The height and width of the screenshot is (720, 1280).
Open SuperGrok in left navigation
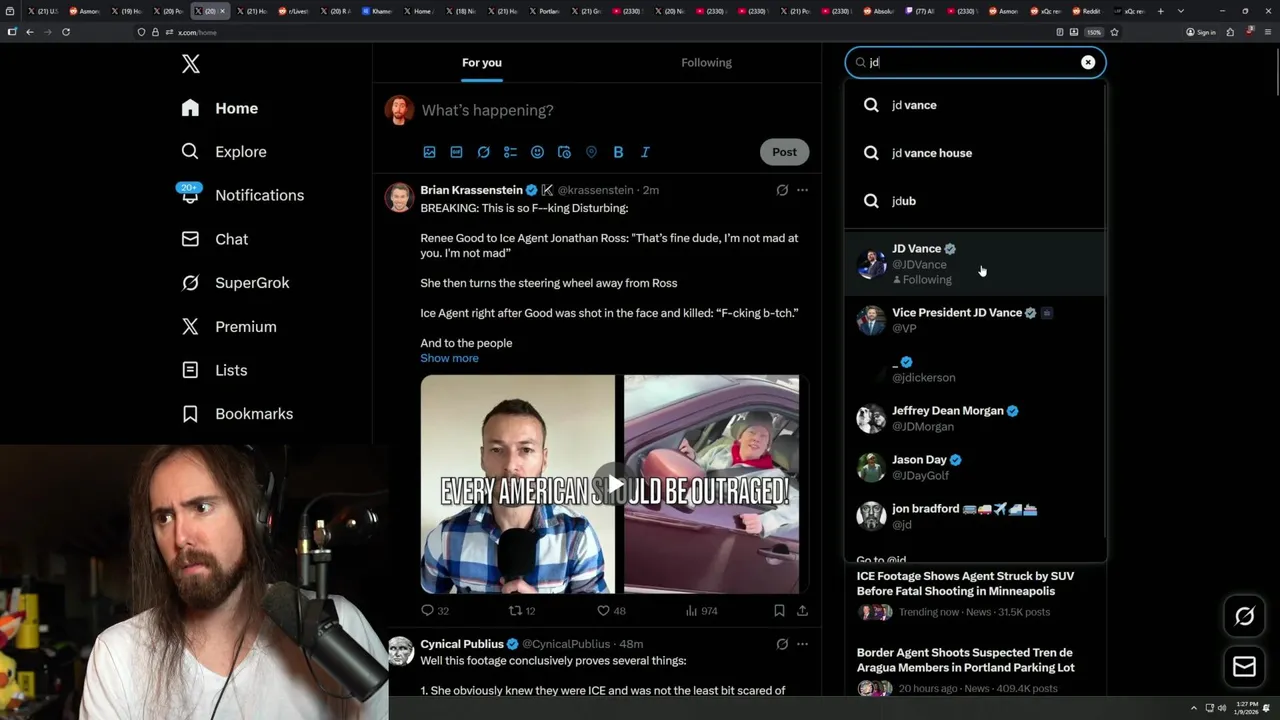pyautogui.click(x=236, y=283)
